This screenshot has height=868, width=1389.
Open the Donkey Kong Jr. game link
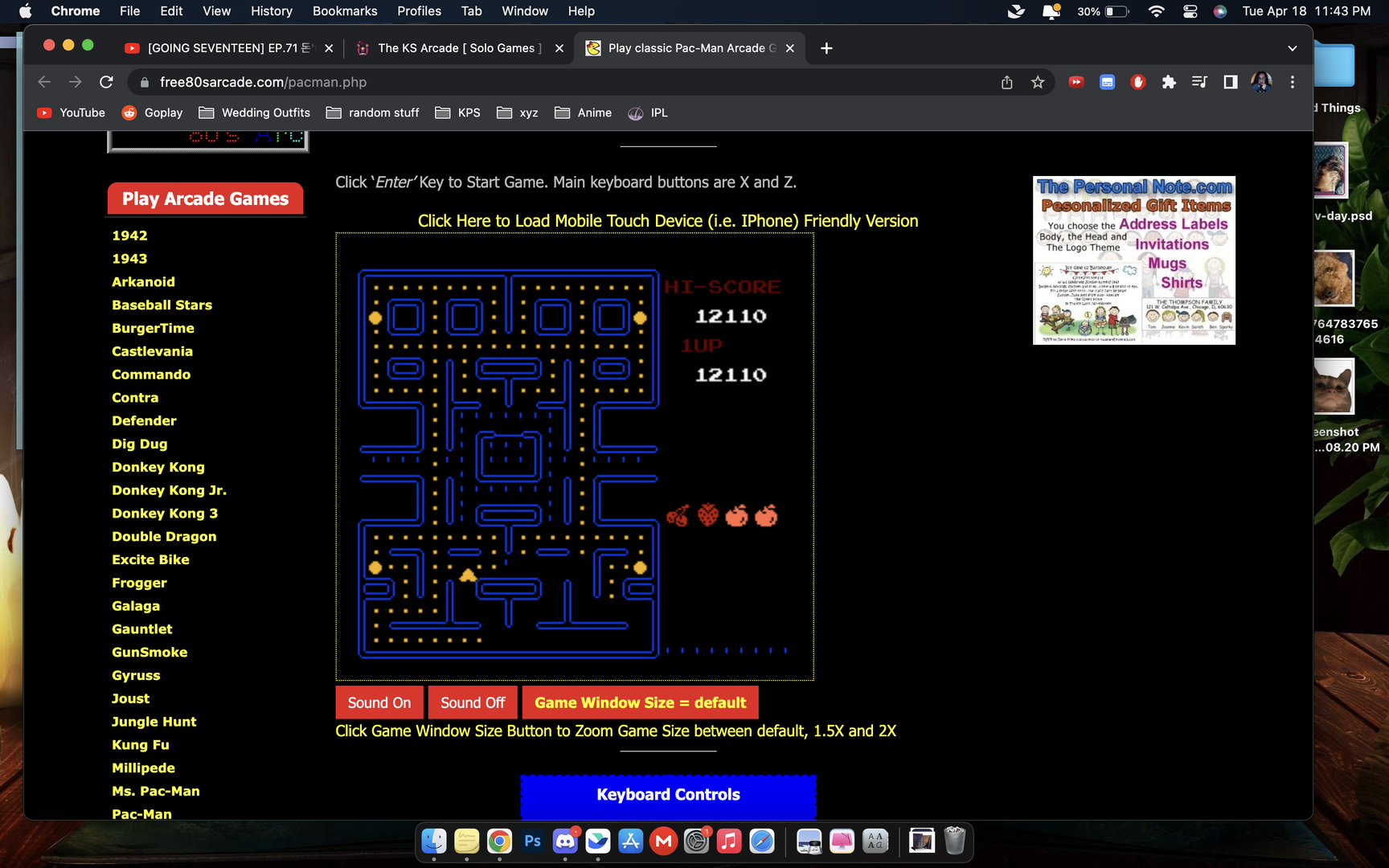(169, 490)
